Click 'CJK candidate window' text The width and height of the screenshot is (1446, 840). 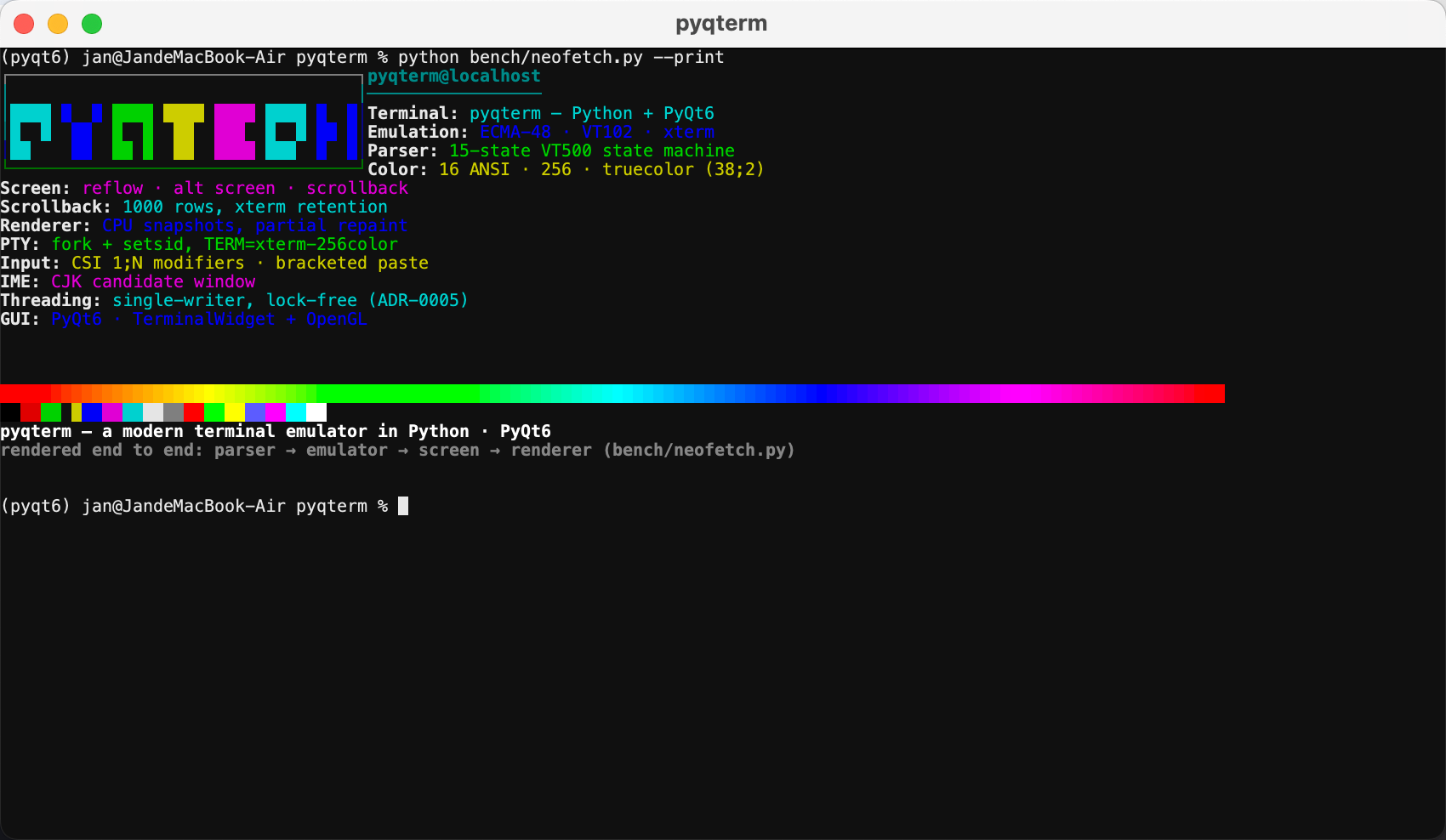pos(153,281)
